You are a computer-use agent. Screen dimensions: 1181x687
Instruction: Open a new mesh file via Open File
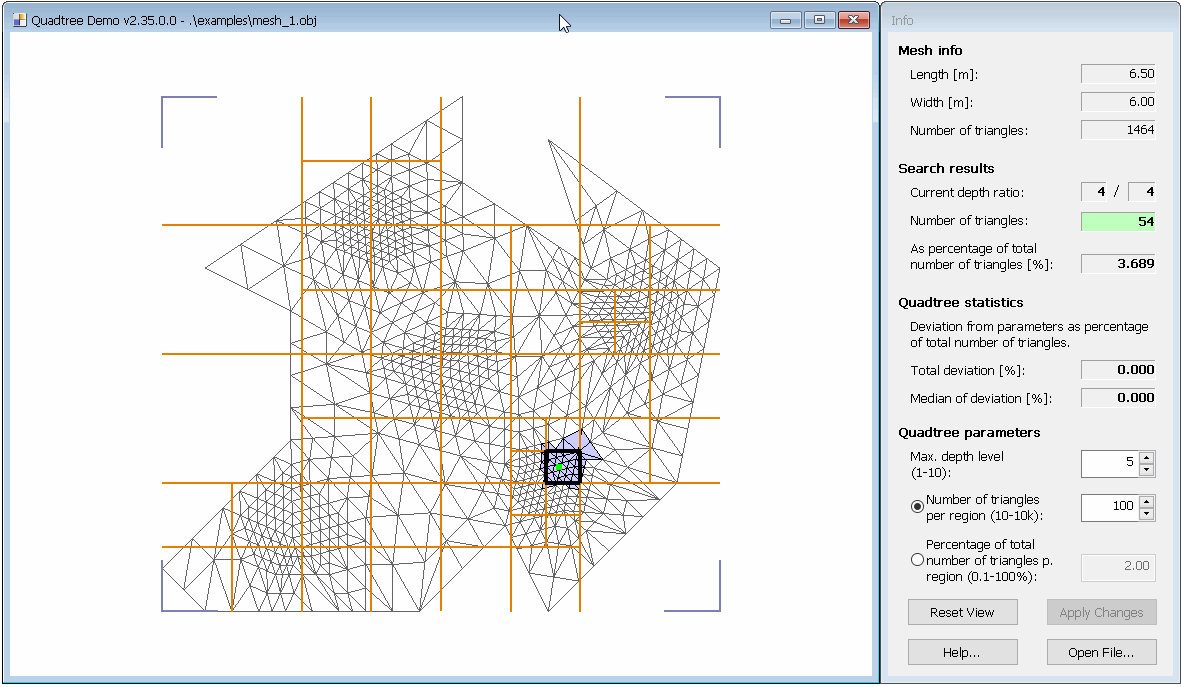click(x=1101, y=652)
